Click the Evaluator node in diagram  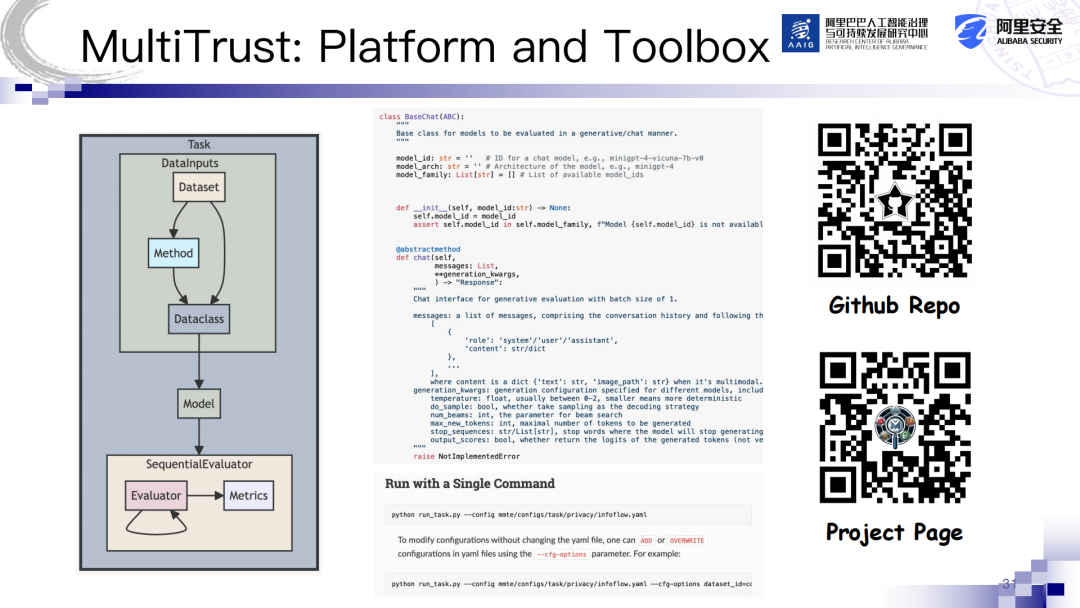[156, 495]
